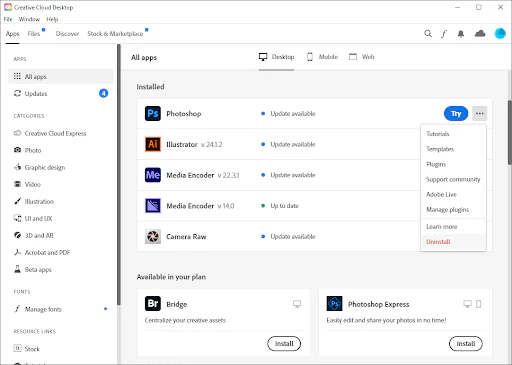Open the account profile avatar
512x365 pixels.
click(500, 33)
